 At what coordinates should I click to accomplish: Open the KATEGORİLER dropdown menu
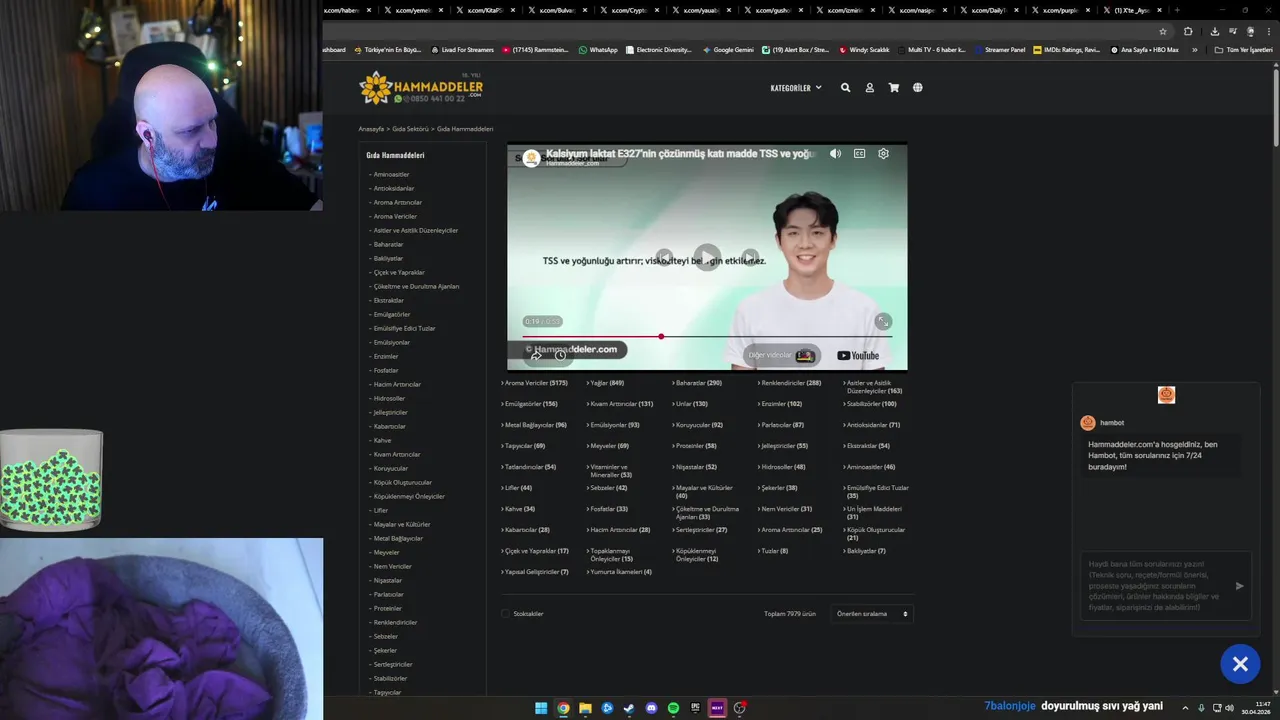(796, 88)
